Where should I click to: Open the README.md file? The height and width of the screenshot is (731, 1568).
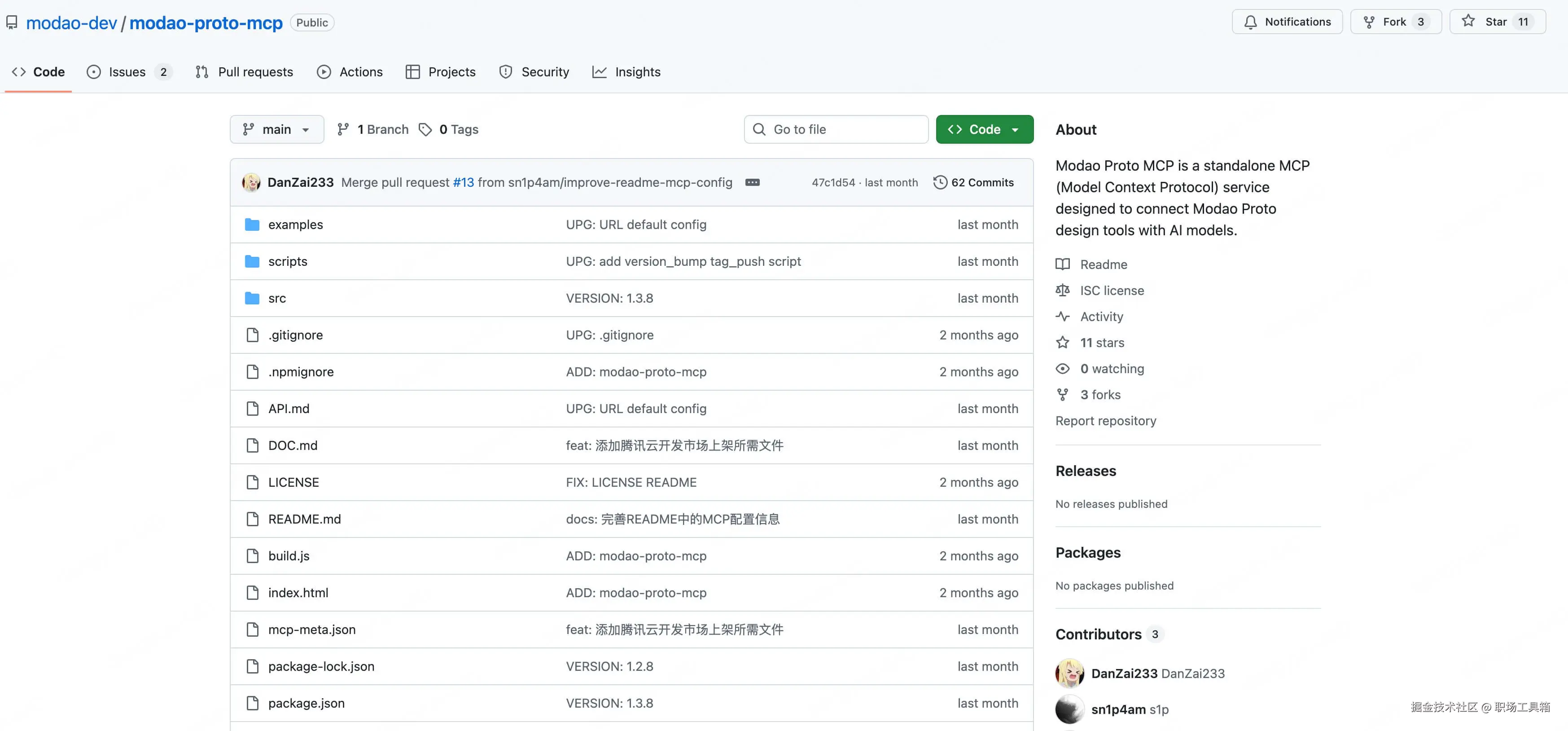[x=304, y=519]
